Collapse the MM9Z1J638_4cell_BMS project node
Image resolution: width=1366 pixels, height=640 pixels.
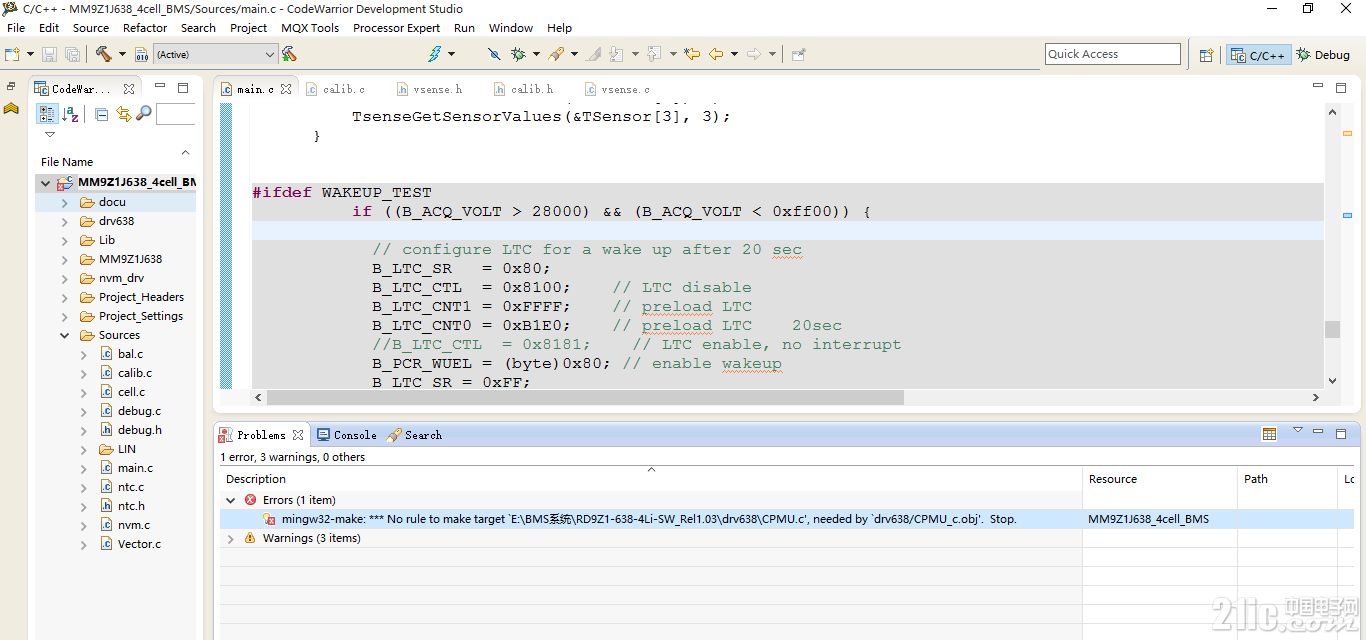[45, 184]
